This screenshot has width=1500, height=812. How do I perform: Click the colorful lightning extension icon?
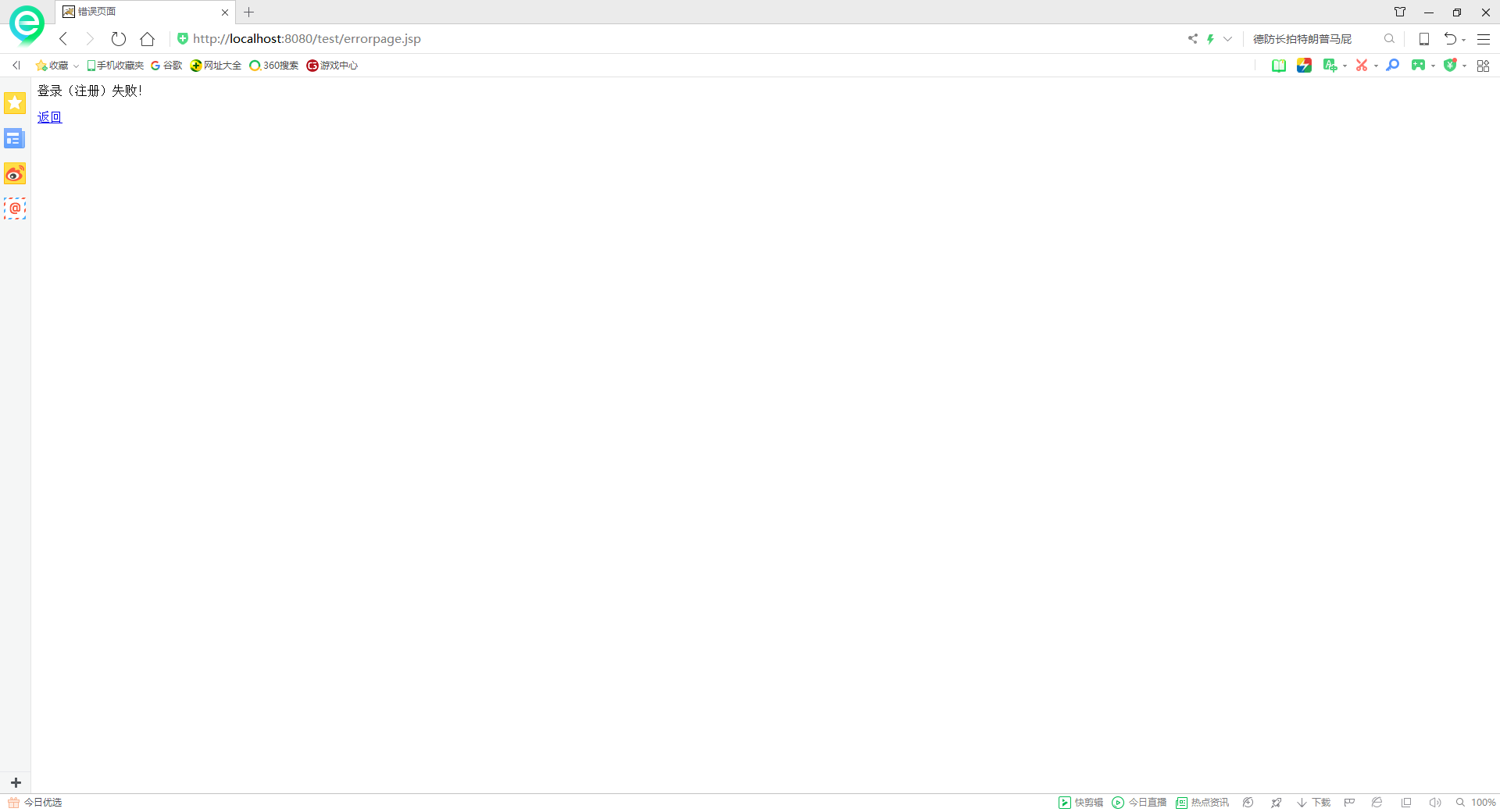point(1304,66)
